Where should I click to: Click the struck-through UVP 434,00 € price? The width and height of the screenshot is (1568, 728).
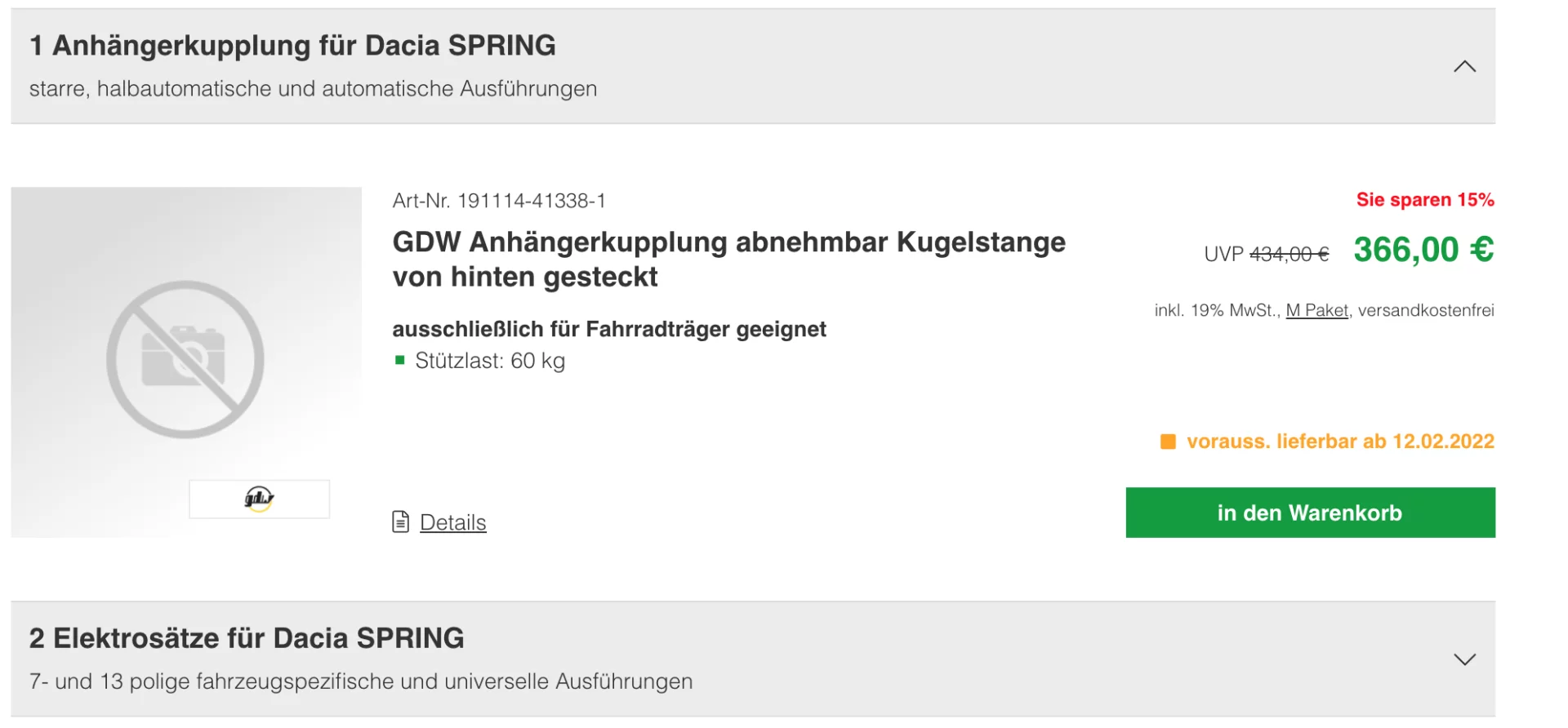(x=1289, y=255)
